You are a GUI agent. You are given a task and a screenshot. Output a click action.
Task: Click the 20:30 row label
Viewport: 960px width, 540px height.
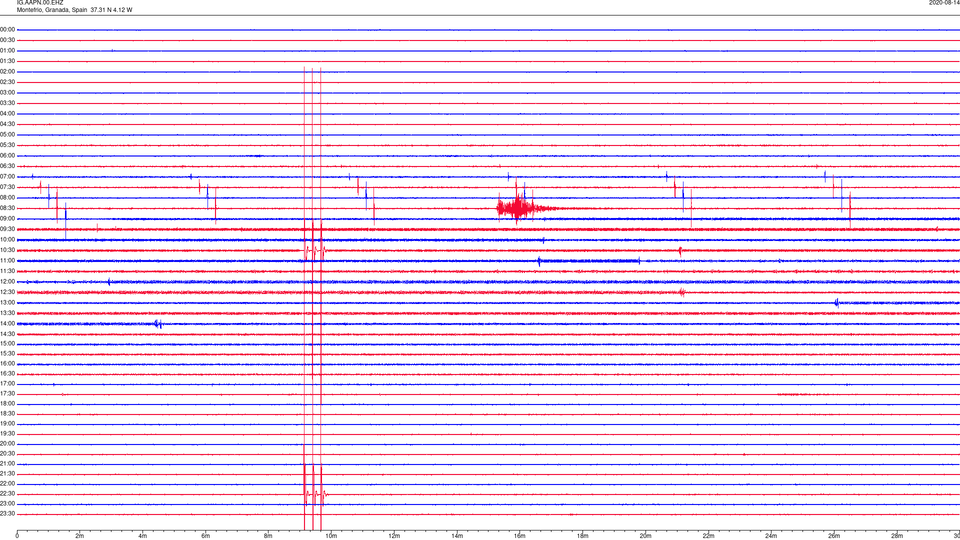tap(8, 454)
